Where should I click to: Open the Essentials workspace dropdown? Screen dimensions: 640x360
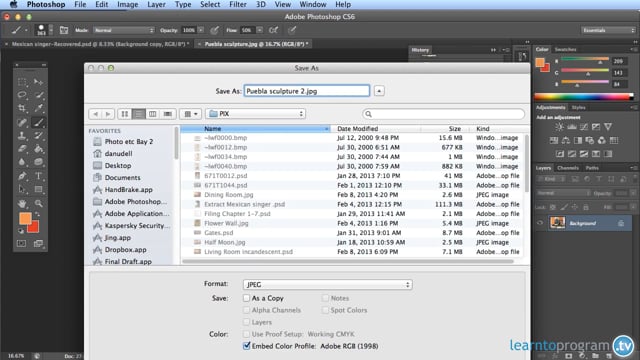pyautogui.click(x=608, y=30)
